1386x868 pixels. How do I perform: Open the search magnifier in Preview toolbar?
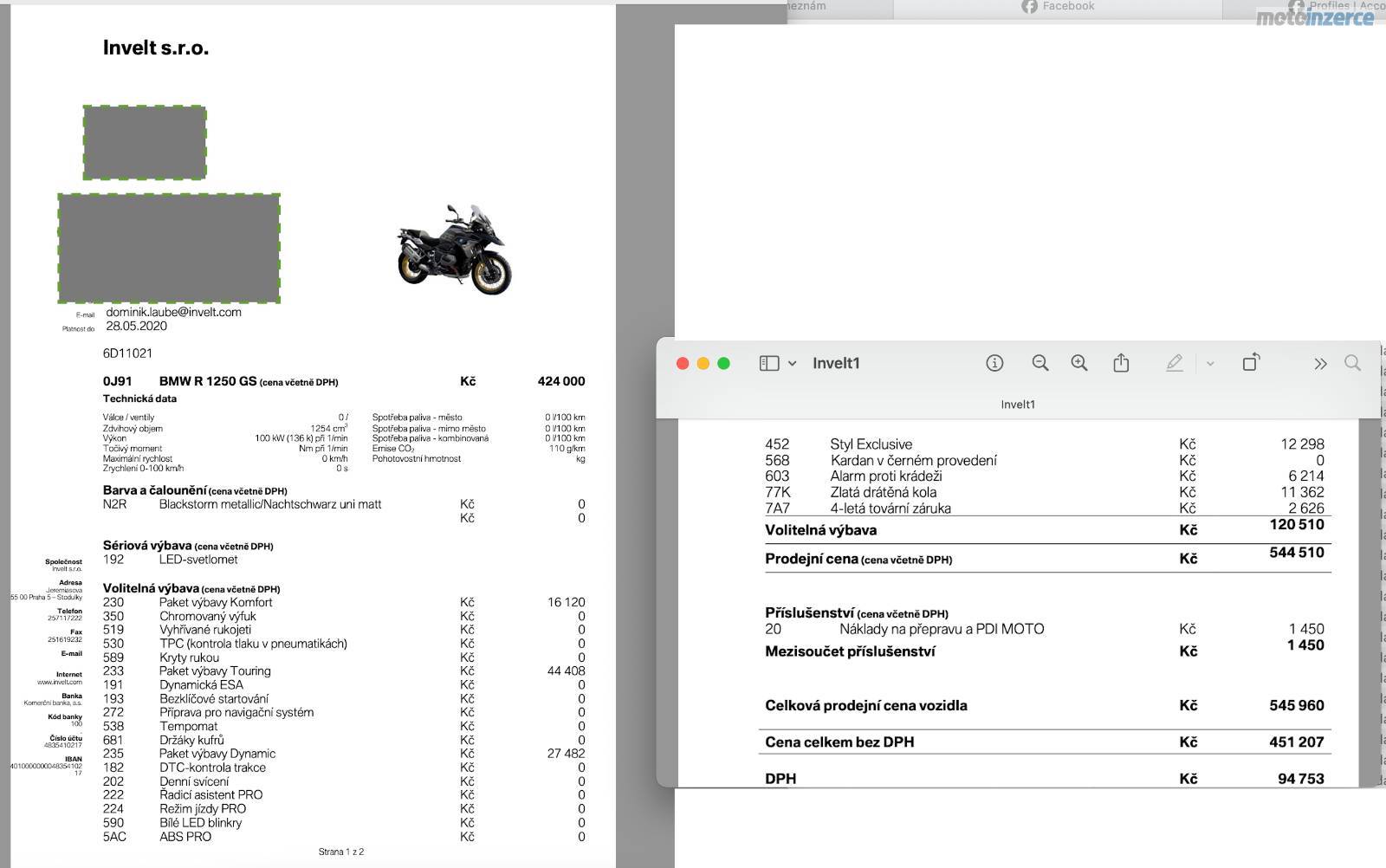(x=1352, y=363)
